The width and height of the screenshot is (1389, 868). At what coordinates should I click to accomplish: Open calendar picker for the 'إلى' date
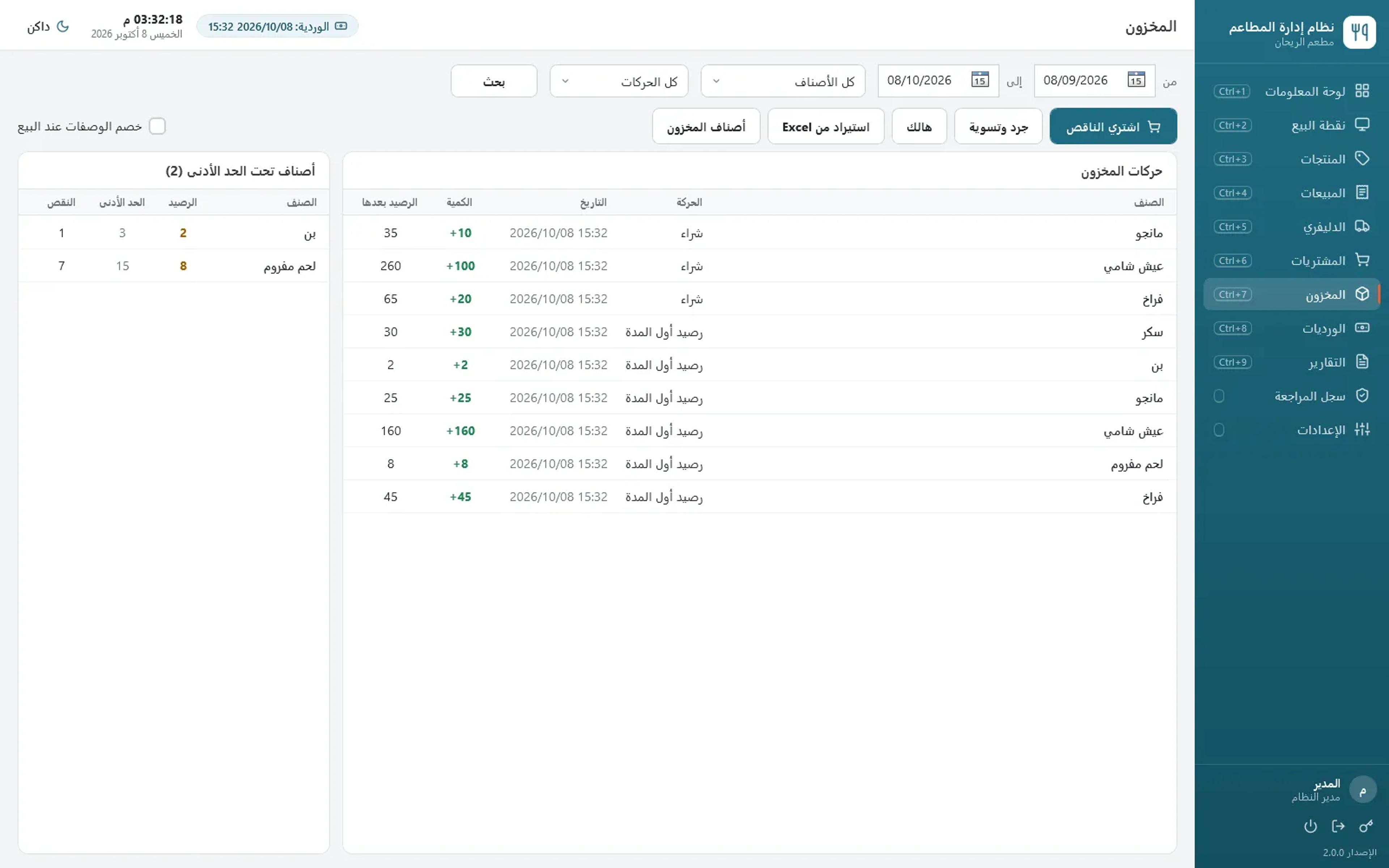click(x=980, y=80)
